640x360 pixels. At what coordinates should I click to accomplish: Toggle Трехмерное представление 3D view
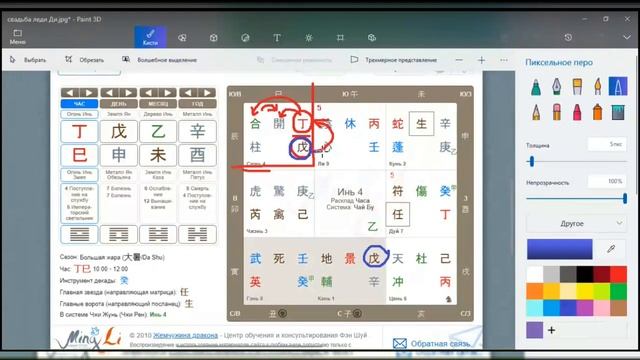coord(394,60)
